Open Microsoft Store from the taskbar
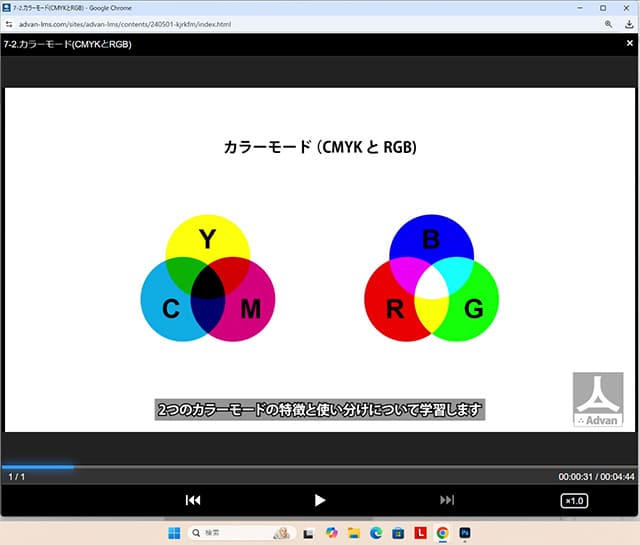This screenshot has width=640, height=545. (398, 533)
